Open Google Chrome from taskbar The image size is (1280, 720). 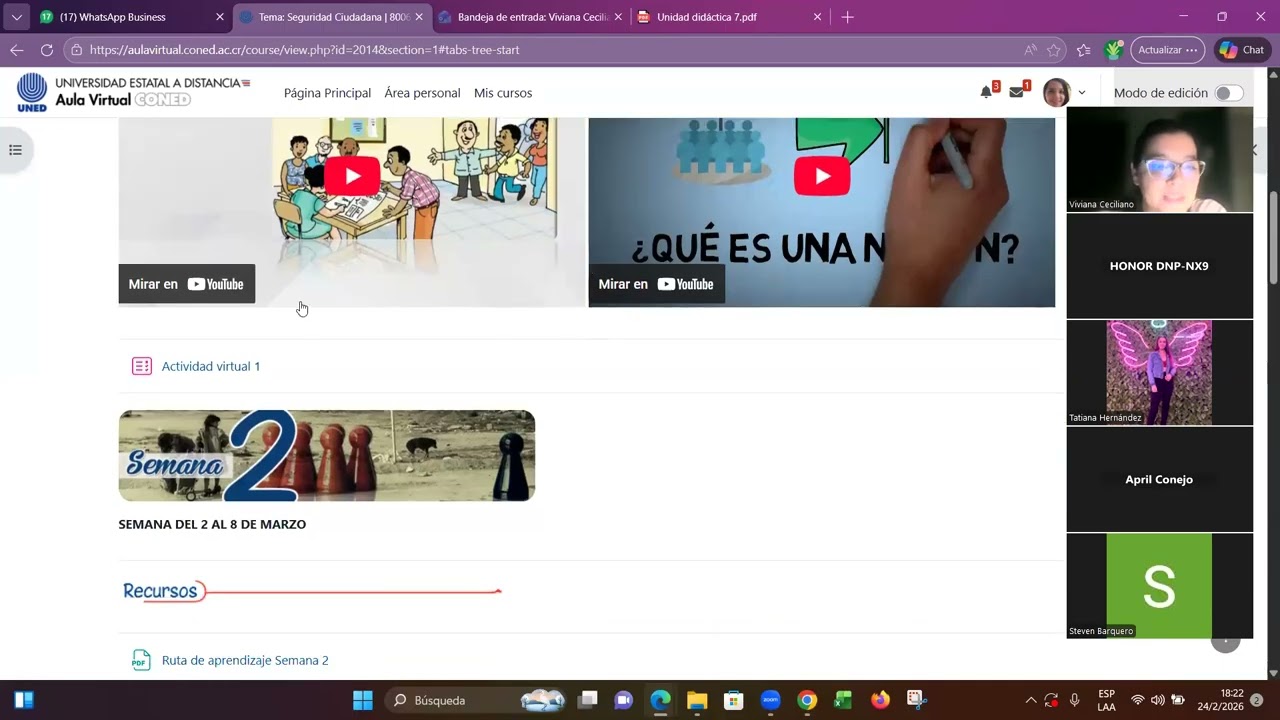(807, 700)
